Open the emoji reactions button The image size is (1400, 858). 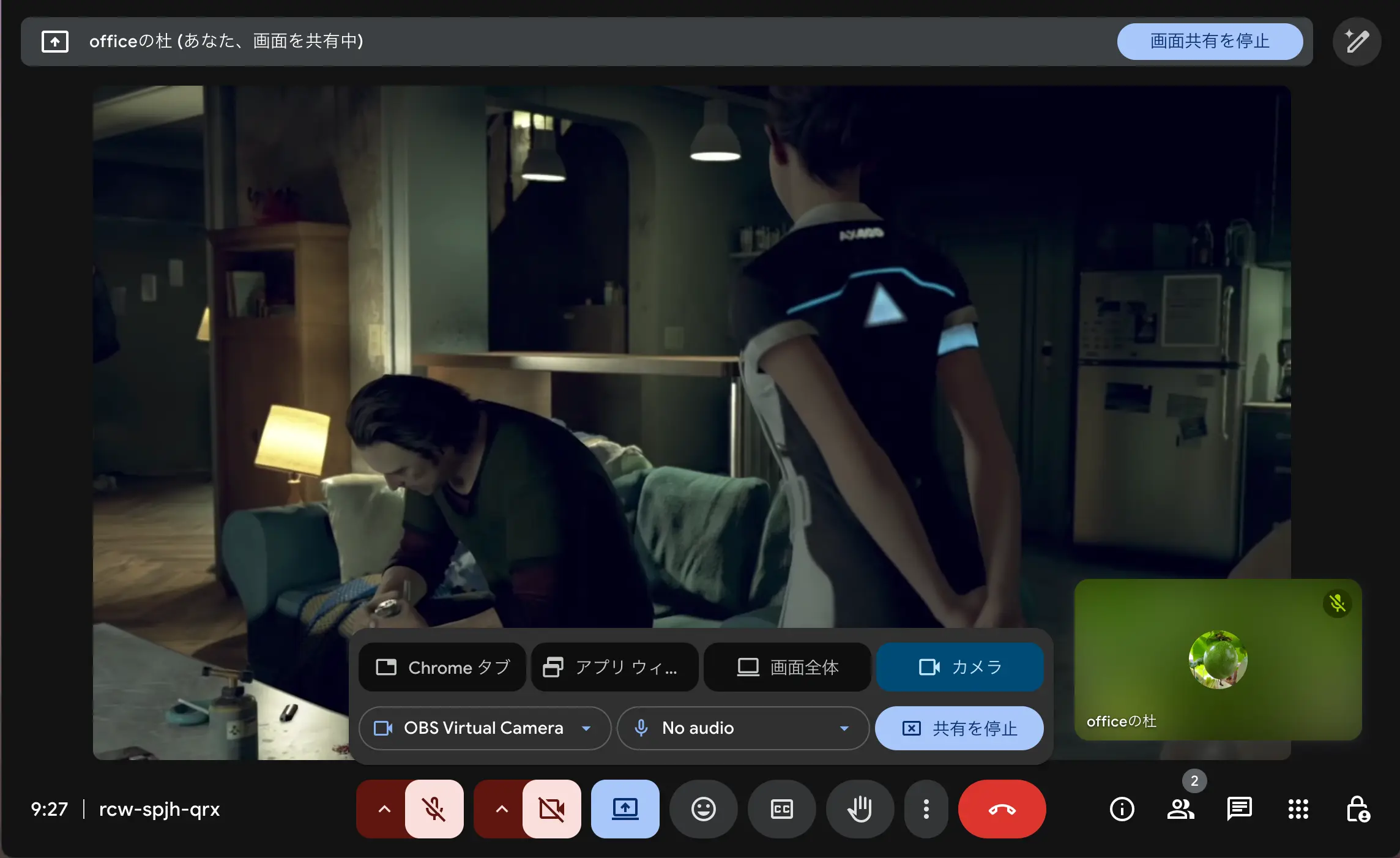[x=704, y=809]
